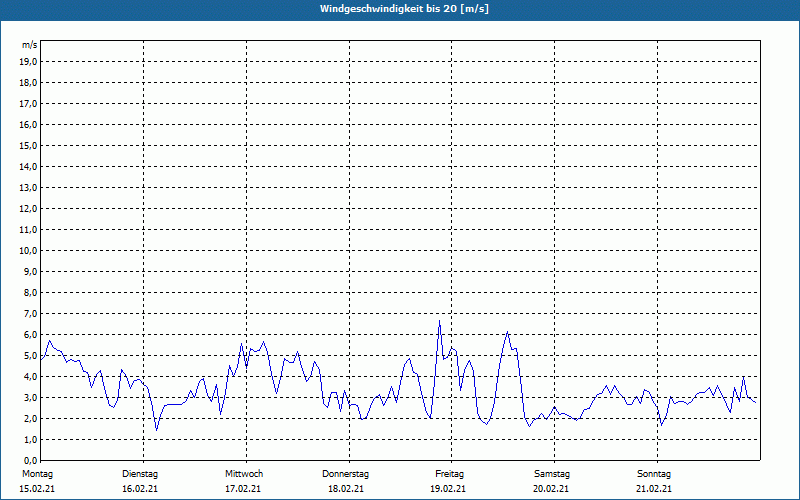Click the 6,0 y-axis label
Viewport: 800px width, 500px height.
pos(30,334)
